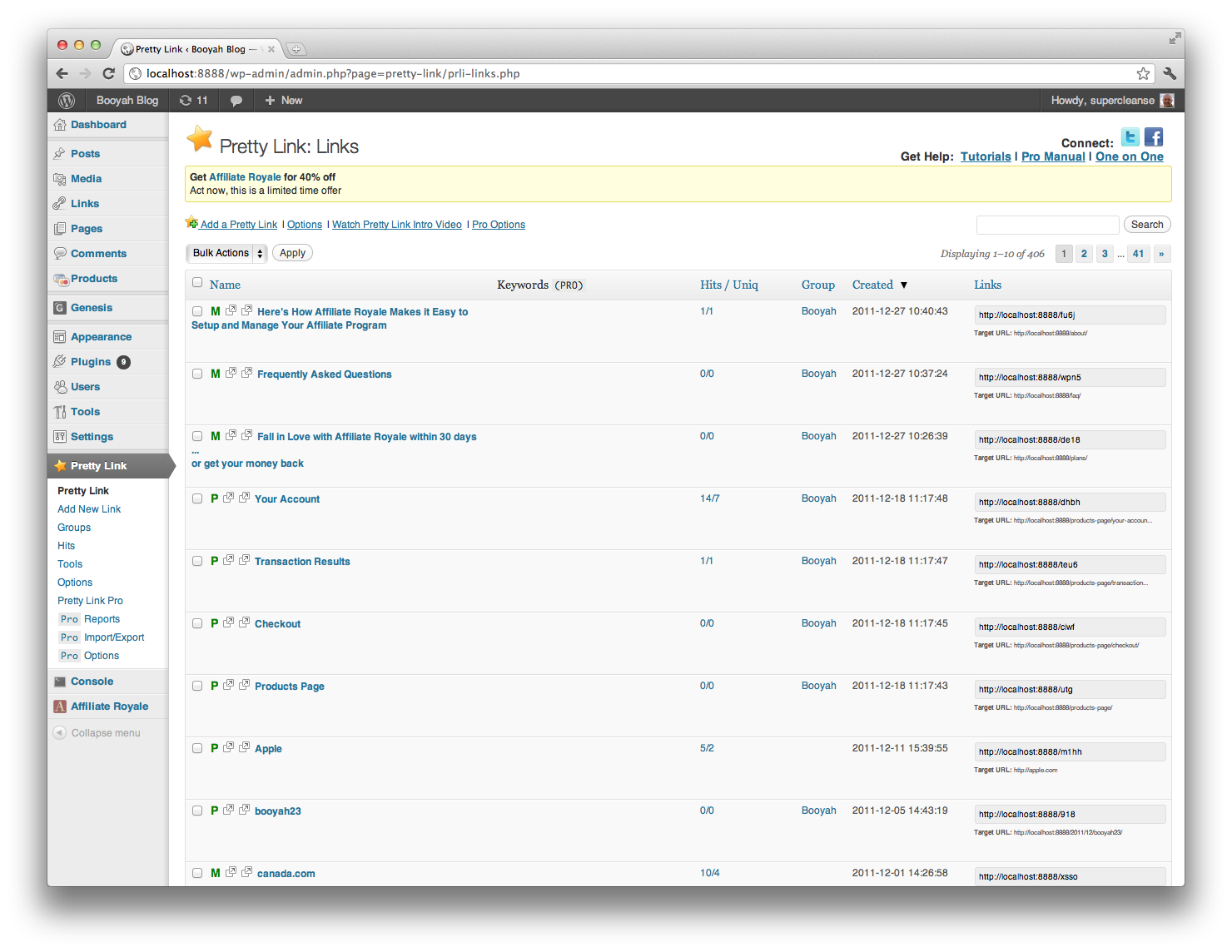Click the Dashboard house icon
The height and width of the screenshot is (952, 1232).
[x=60, y=125]
